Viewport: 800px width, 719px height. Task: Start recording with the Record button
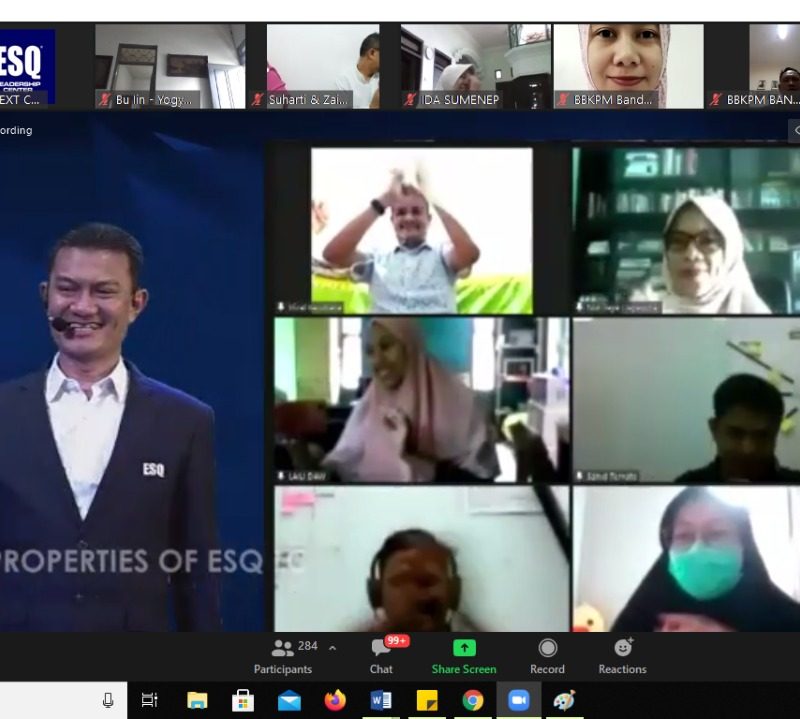click(547, 656)
